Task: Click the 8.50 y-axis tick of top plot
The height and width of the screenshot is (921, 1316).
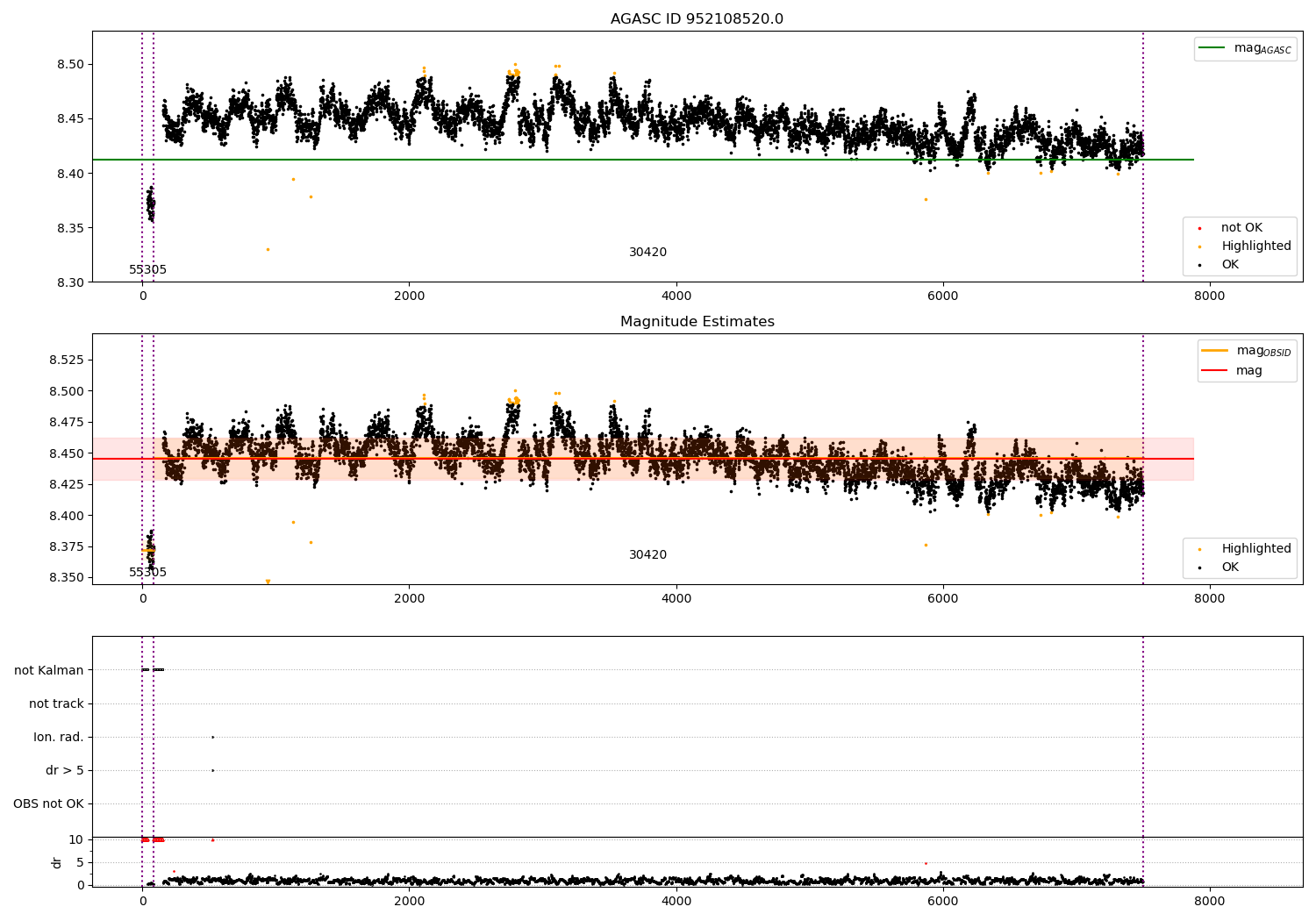Action: coord(70,65)
